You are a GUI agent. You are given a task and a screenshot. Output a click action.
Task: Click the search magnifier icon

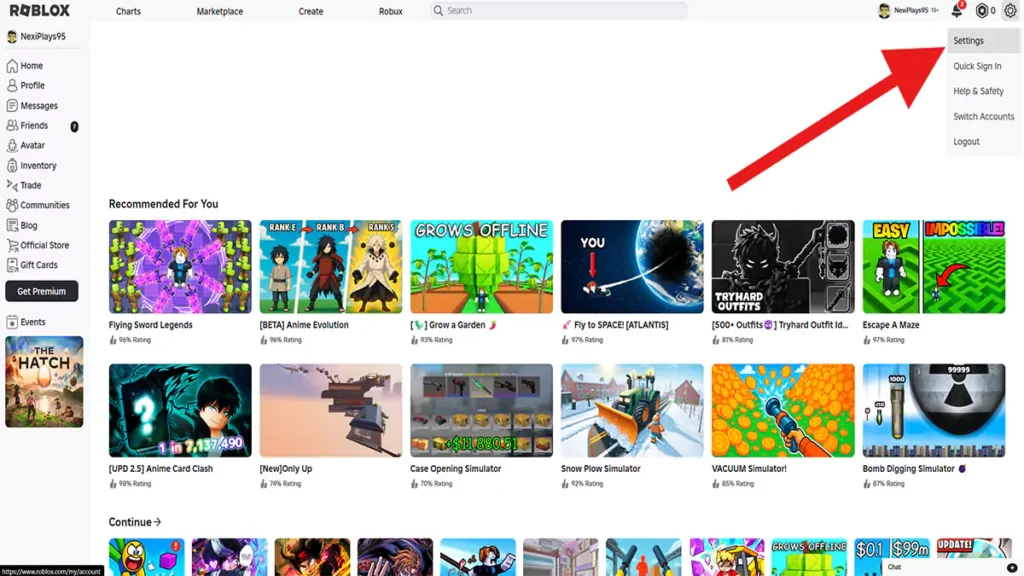coord(438,10)
